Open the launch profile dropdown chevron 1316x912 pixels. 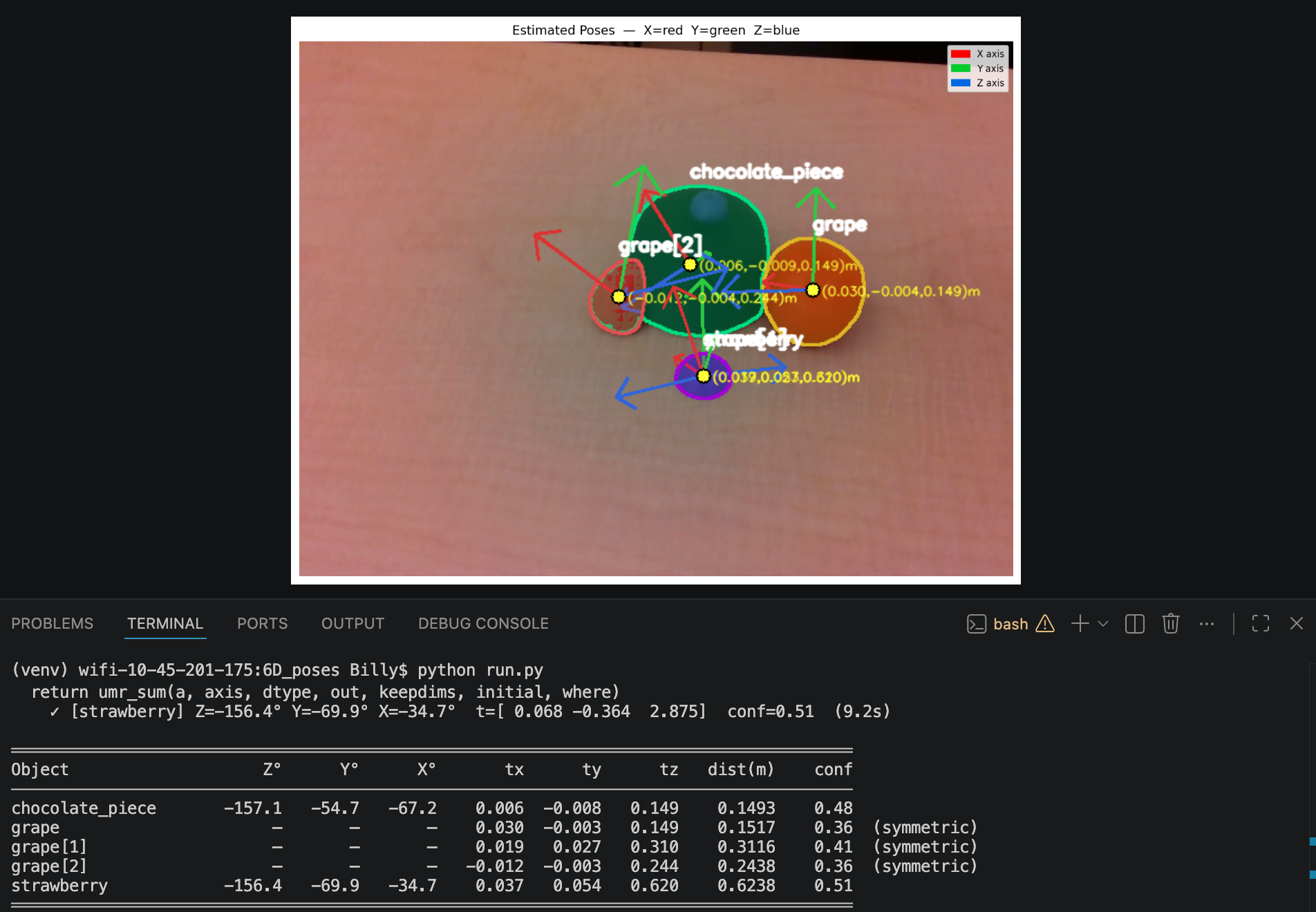1103,624
